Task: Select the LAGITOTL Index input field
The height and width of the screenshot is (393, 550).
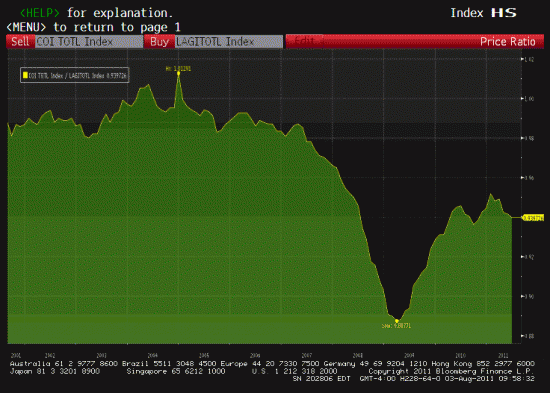Action: [x=229, y=42]
